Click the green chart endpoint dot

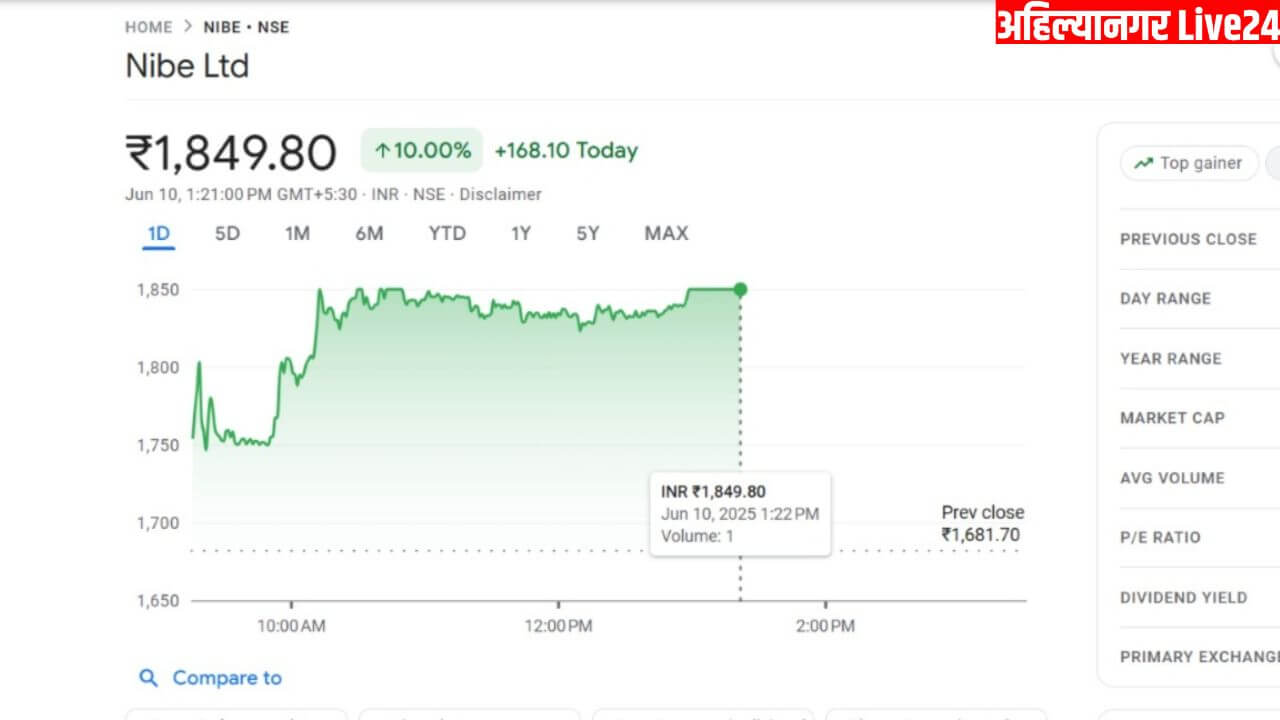coord(740,290)
